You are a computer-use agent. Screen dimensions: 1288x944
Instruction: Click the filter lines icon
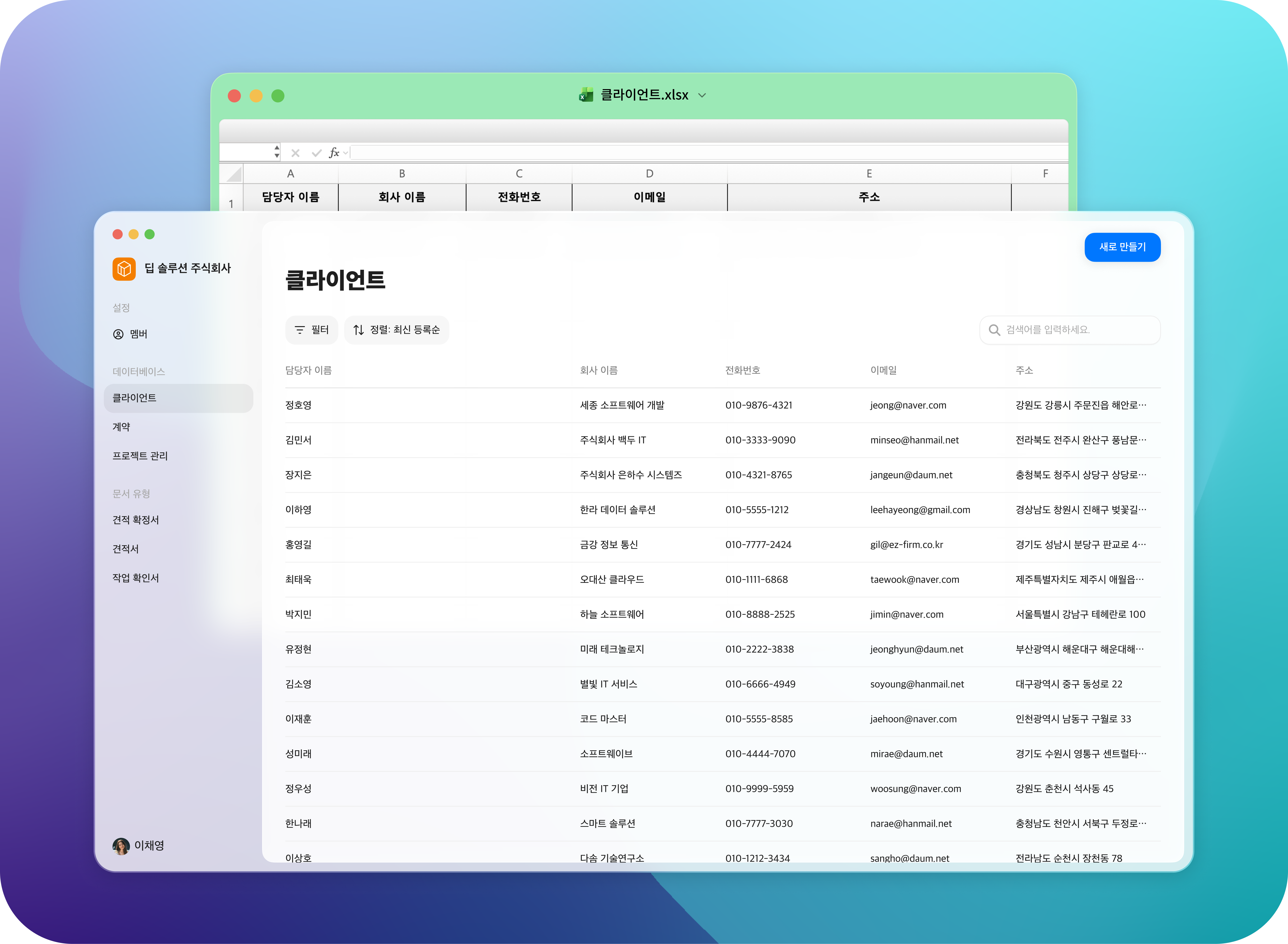coord(299,330)
